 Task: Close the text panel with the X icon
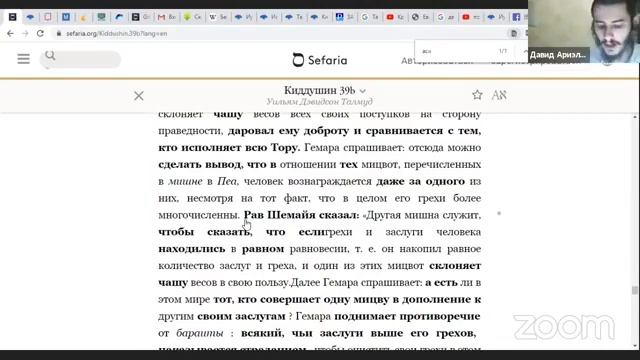point(139,96)
